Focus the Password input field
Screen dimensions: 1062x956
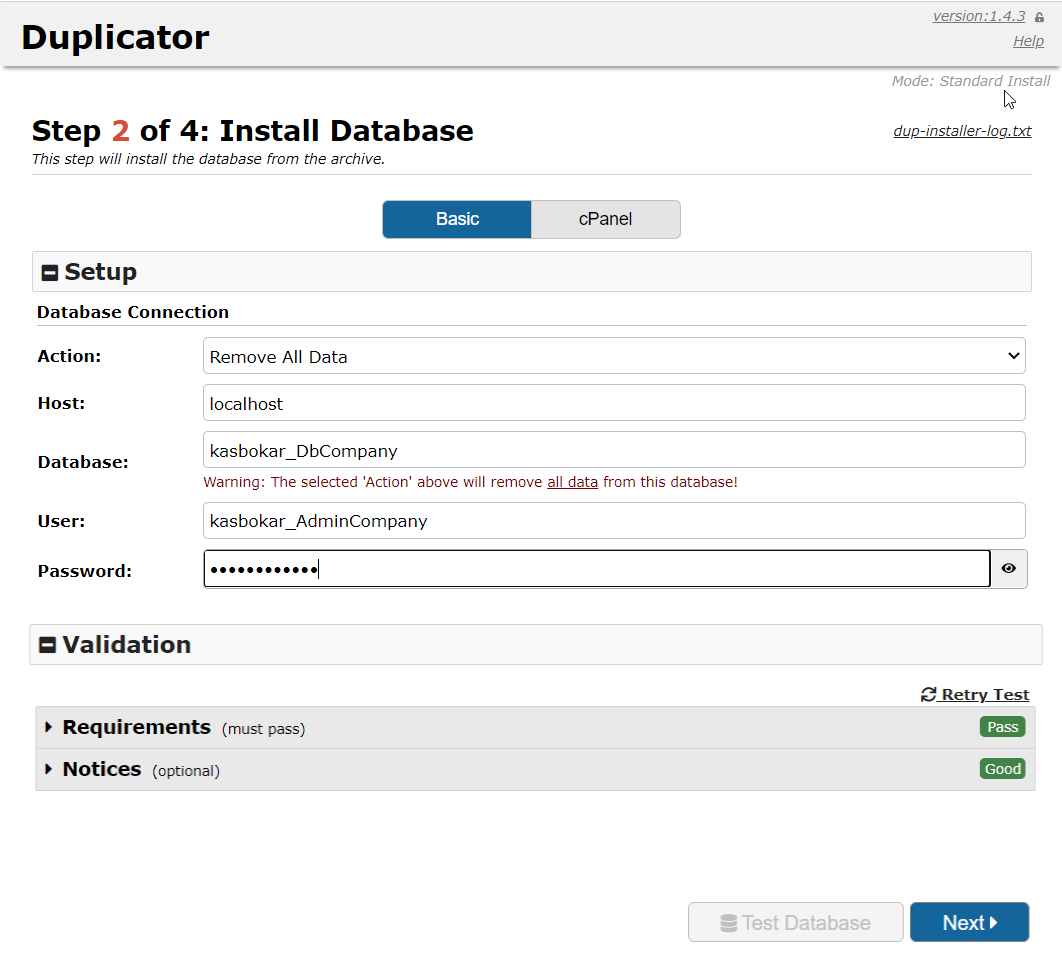(x=597, y=568)
